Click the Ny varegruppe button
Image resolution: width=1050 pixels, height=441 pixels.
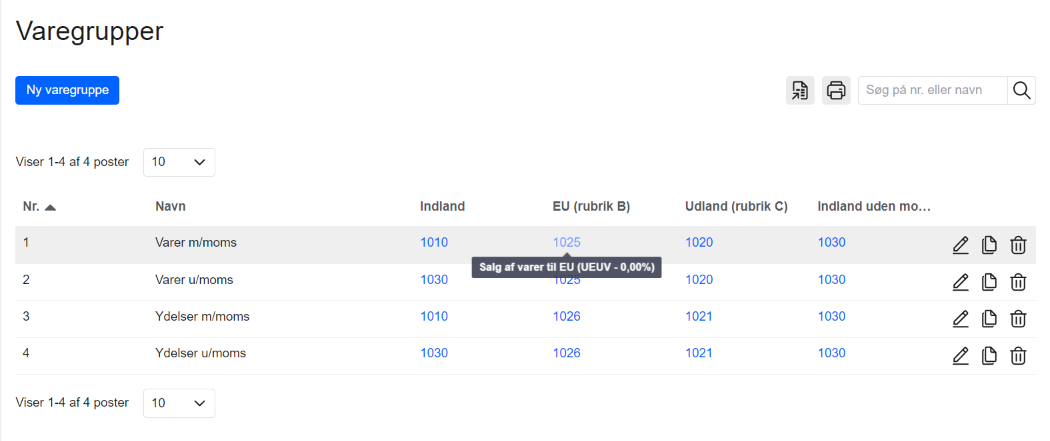[67, 90]
